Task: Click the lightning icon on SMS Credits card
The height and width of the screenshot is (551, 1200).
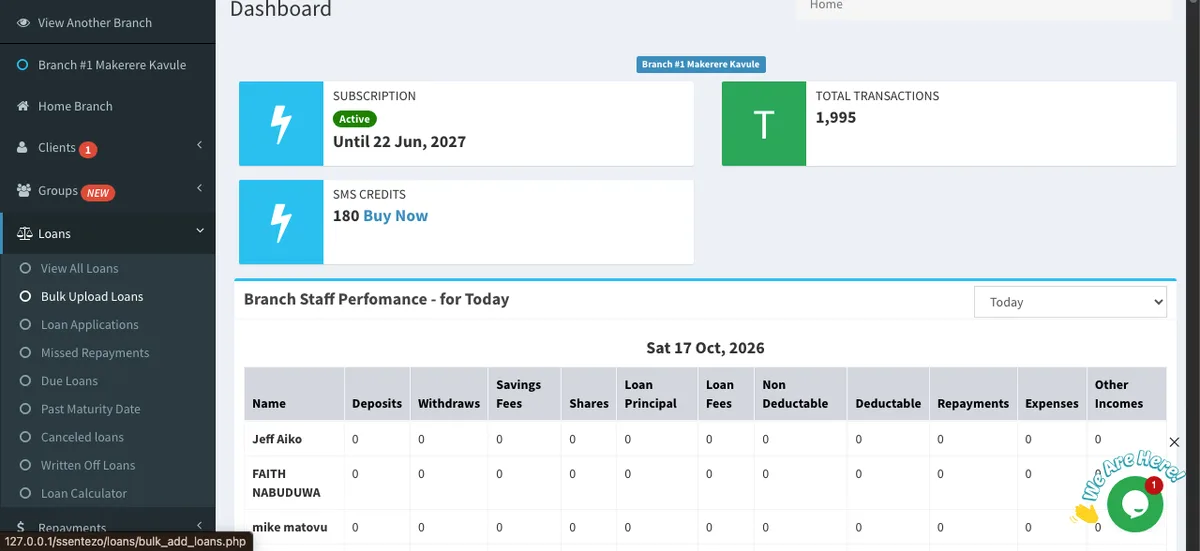Action: click(x=281, y=222)
